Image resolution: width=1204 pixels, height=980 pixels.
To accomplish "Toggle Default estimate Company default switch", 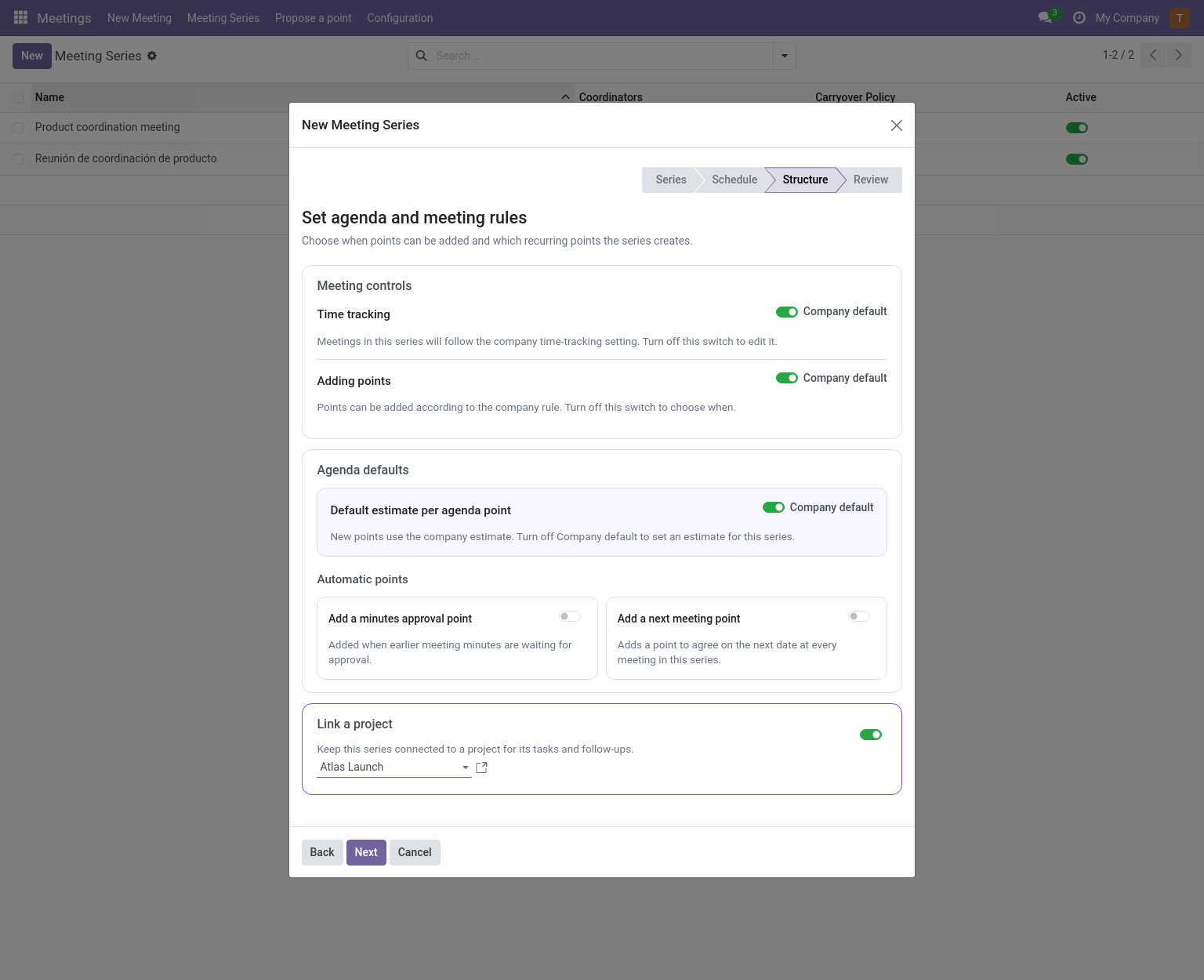I will tap(774, 507).
